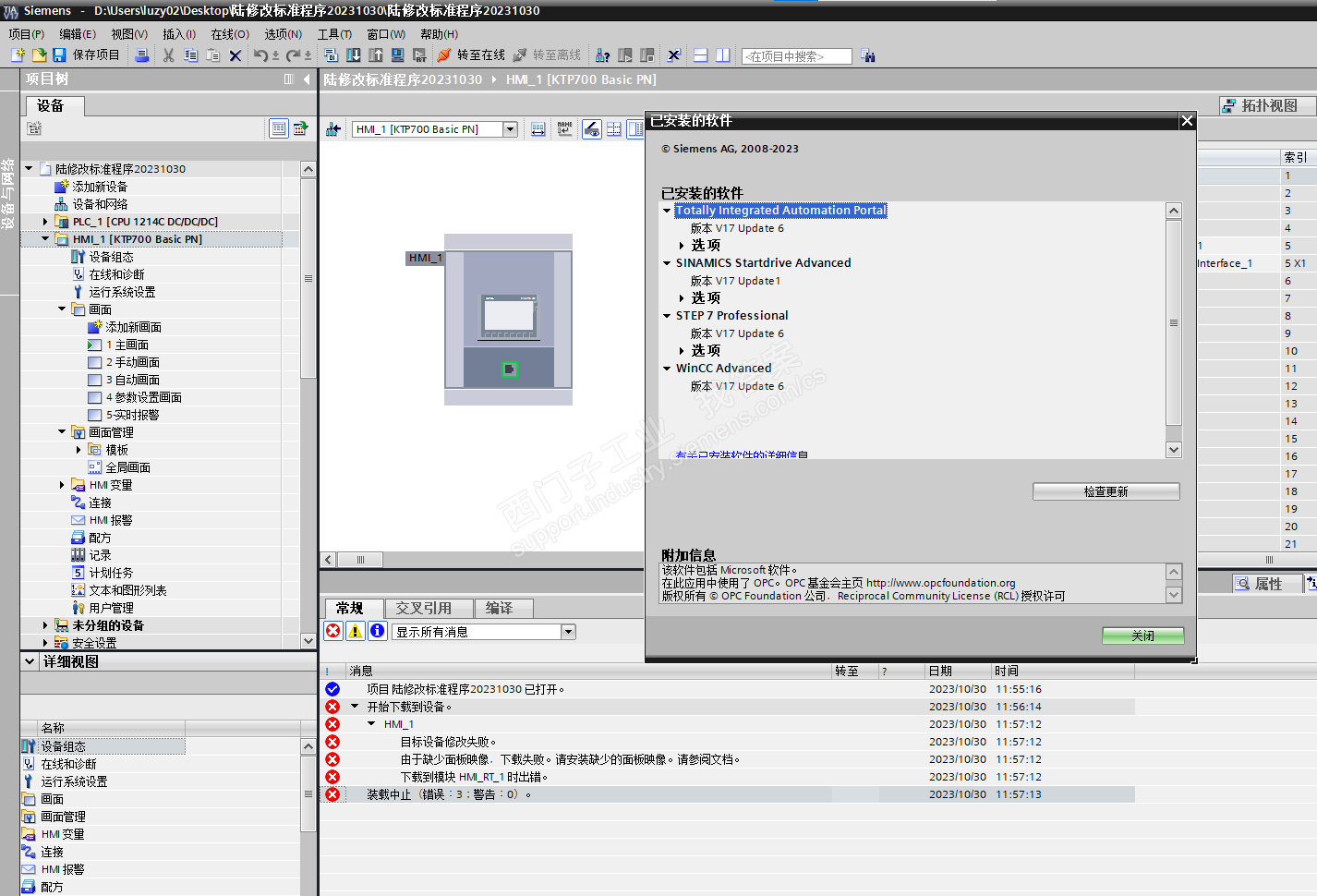Click the new project icon in toolbar
Screen dimensions: 1317x896
(18, 55)
